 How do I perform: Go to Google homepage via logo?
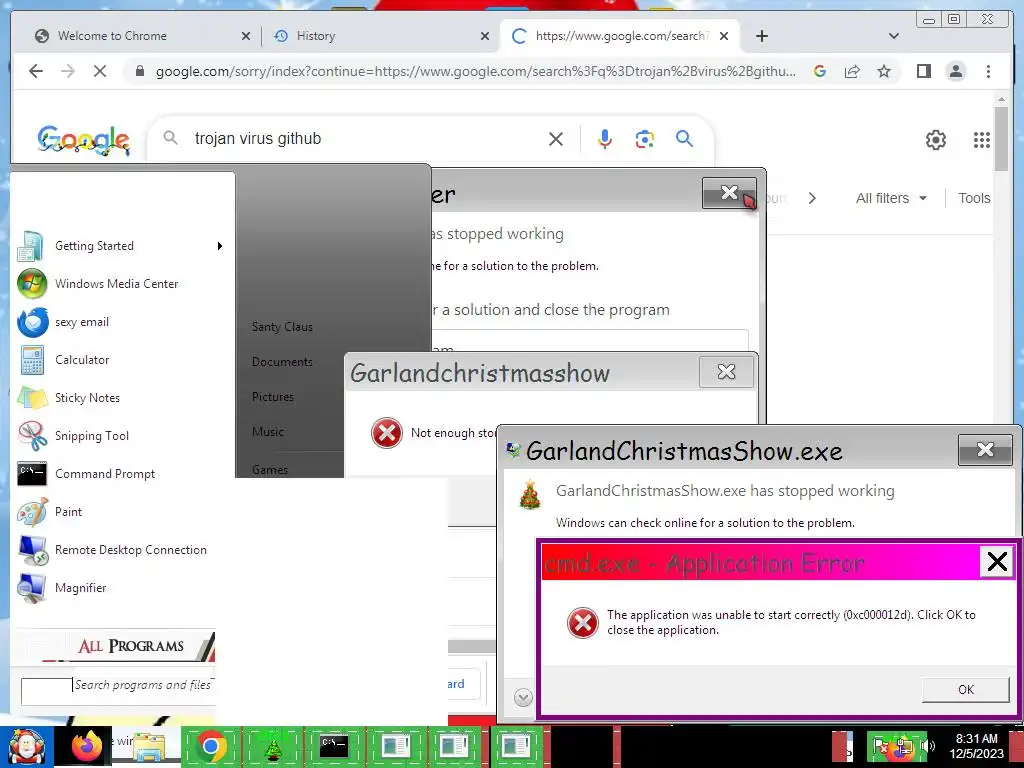[84, 140]
